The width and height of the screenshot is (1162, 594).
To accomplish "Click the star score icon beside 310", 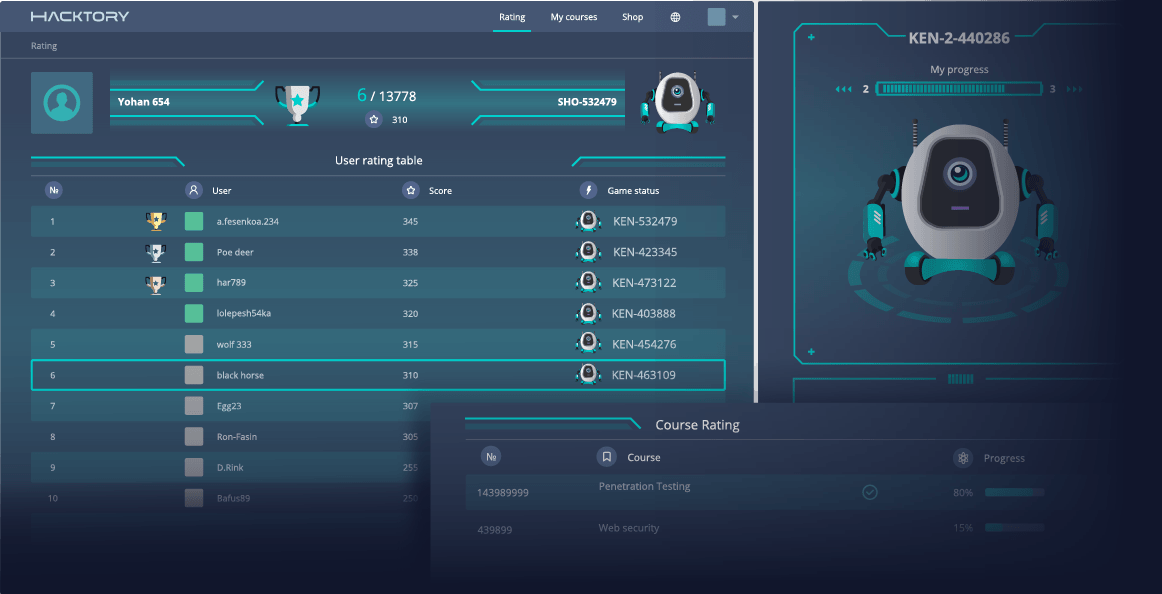I will (374, 119).
